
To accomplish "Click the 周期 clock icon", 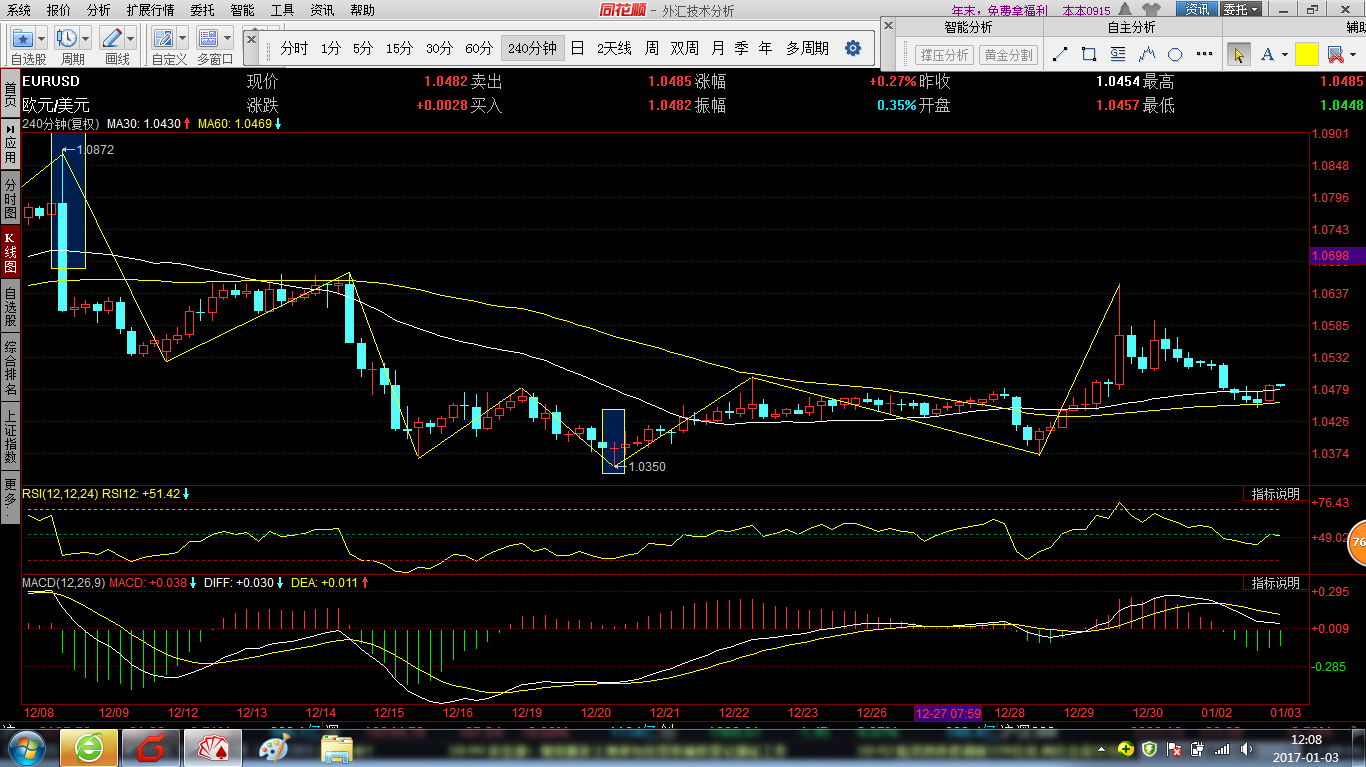I will 67,38.
